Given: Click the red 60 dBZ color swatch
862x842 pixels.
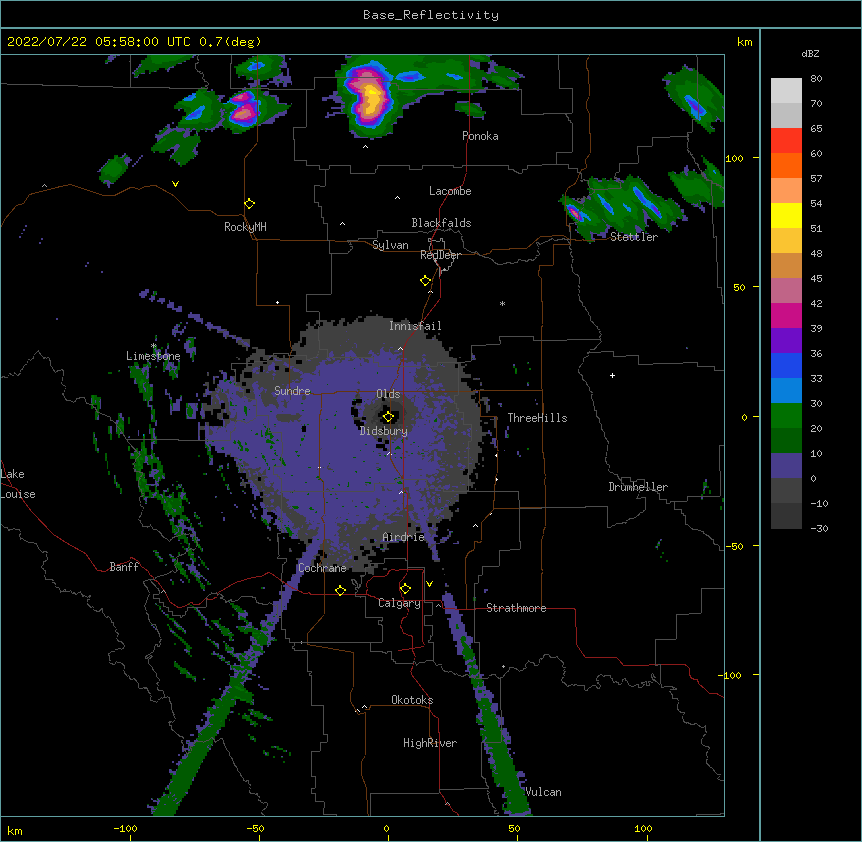Looking at the screenshot, I should (x=786, y=141).
